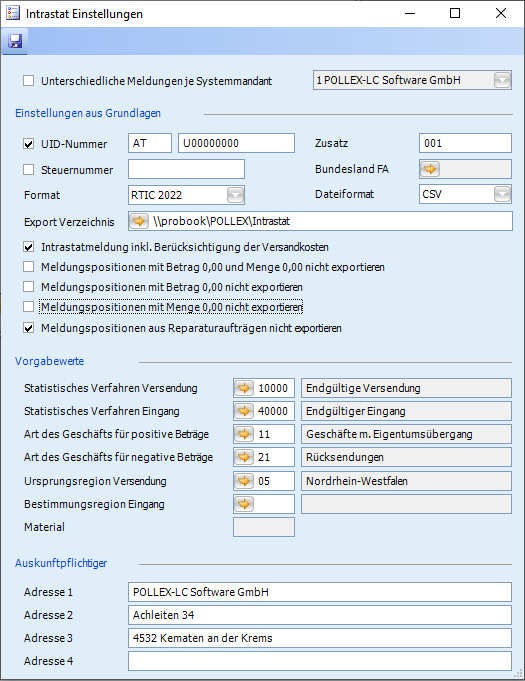Open lookup arrow for Statistisches Verfahren Versendung
The width and height of the screenshot is (525, 681).
point(244,388)
